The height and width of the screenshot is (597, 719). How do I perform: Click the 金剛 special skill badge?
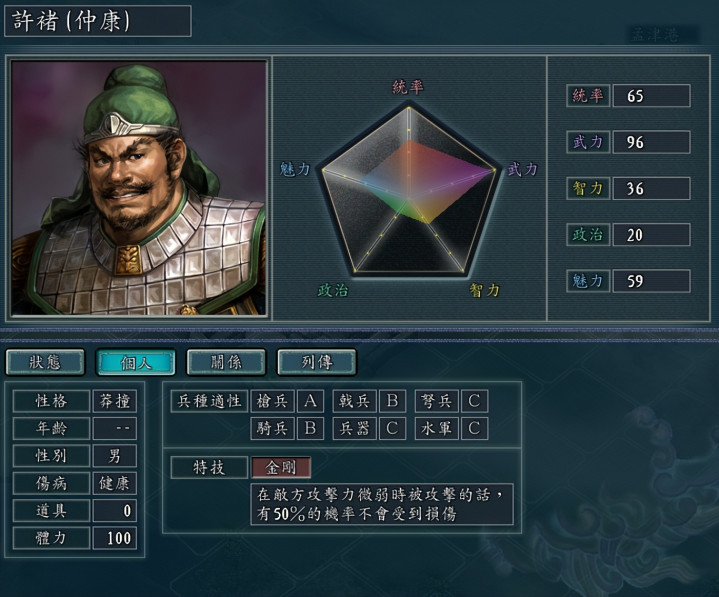[281, 467]
